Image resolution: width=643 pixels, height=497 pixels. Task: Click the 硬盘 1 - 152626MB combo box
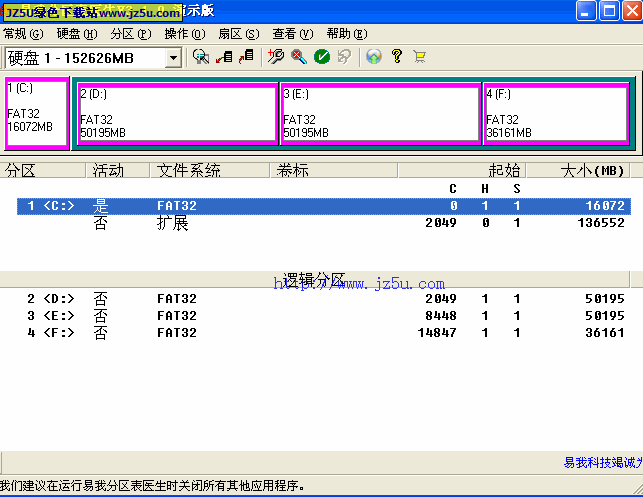pos(93,58)
